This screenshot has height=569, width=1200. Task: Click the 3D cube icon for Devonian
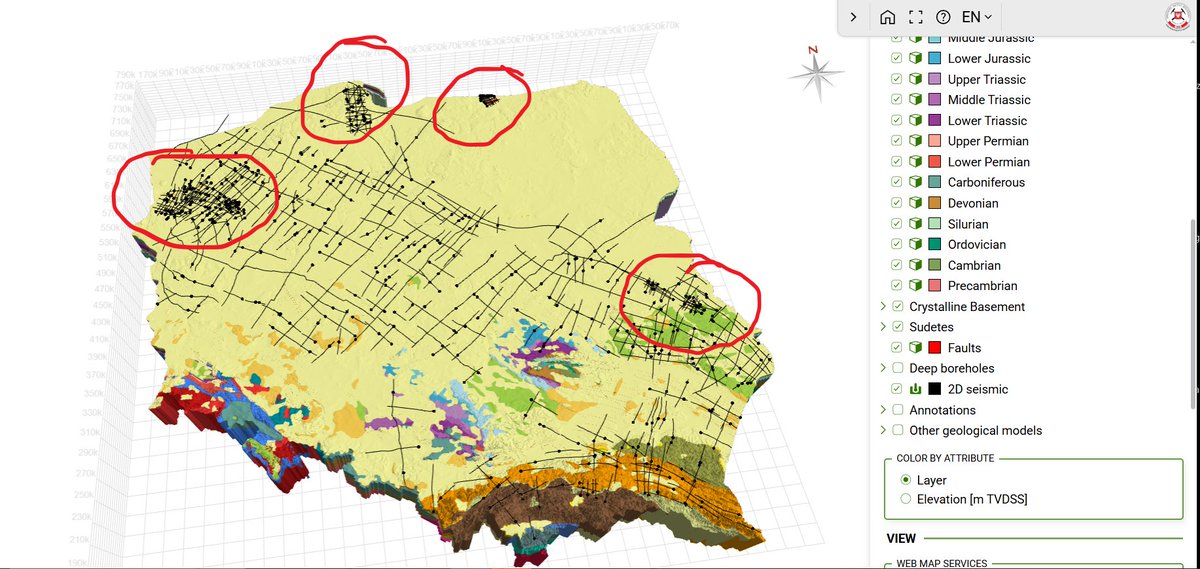point(916,203)
